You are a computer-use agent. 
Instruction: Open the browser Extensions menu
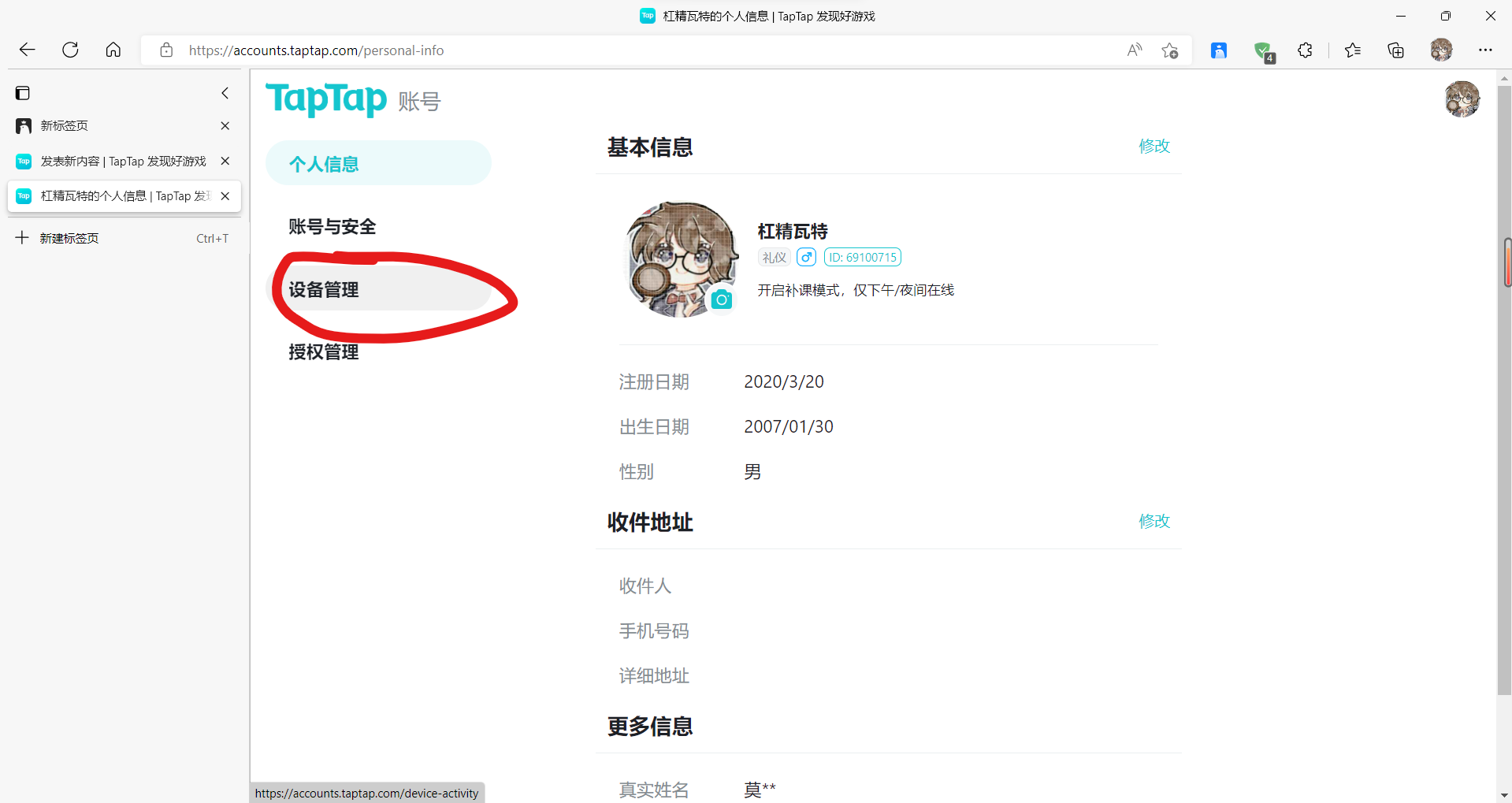(1306, 50)
